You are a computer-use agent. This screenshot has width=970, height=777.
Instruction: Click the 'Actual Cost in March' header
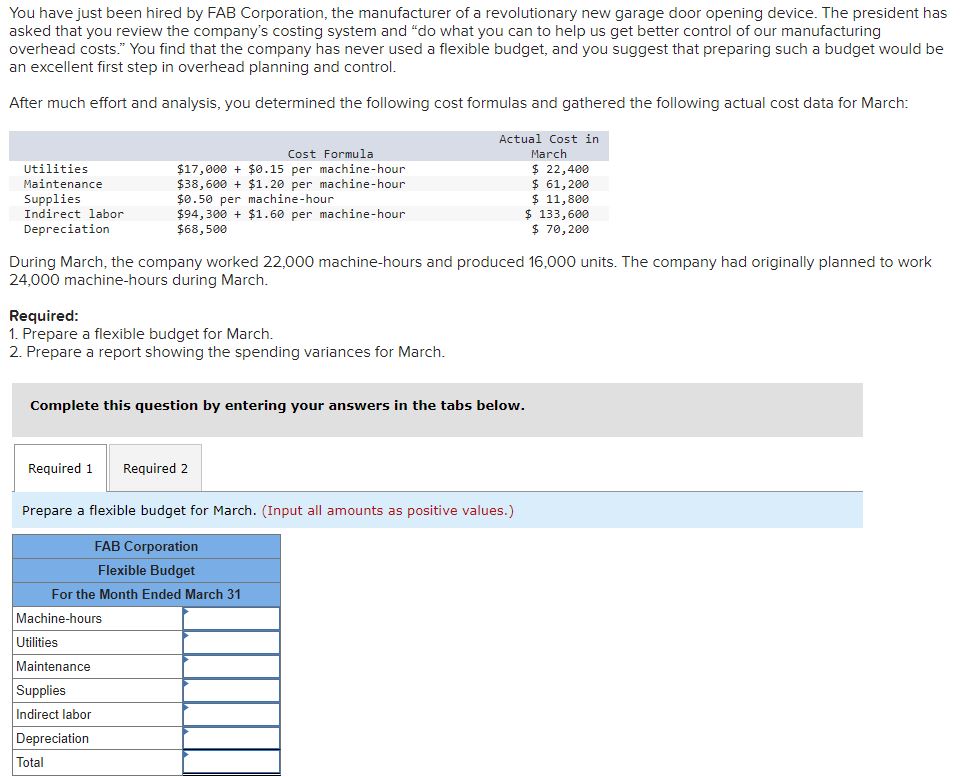click(x=549, y=147)
